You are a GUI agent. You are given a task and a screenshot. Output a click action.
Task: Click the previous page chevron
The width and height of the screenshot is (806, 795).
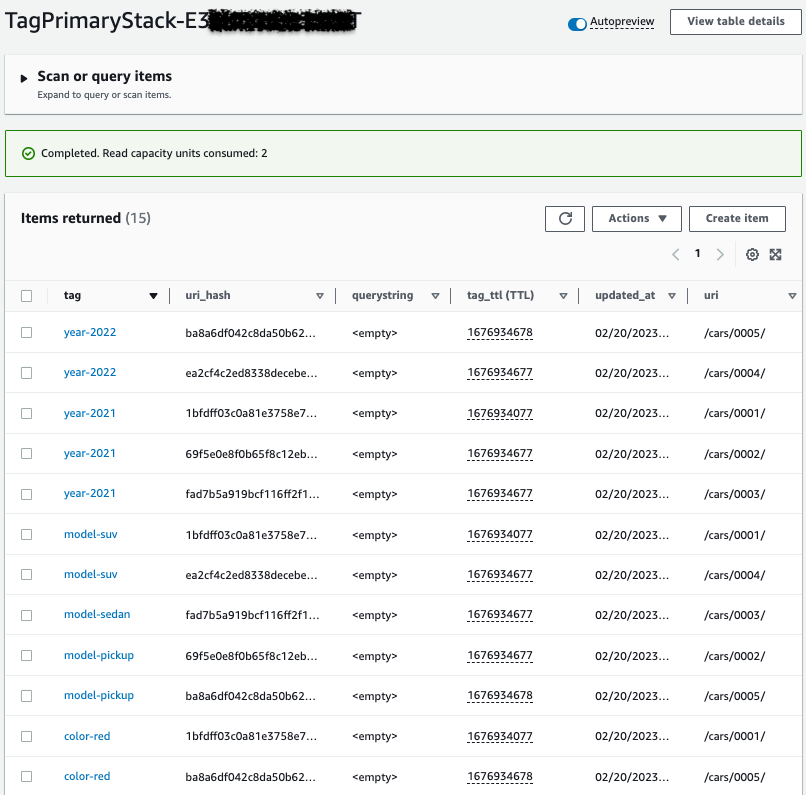[675, 255]
